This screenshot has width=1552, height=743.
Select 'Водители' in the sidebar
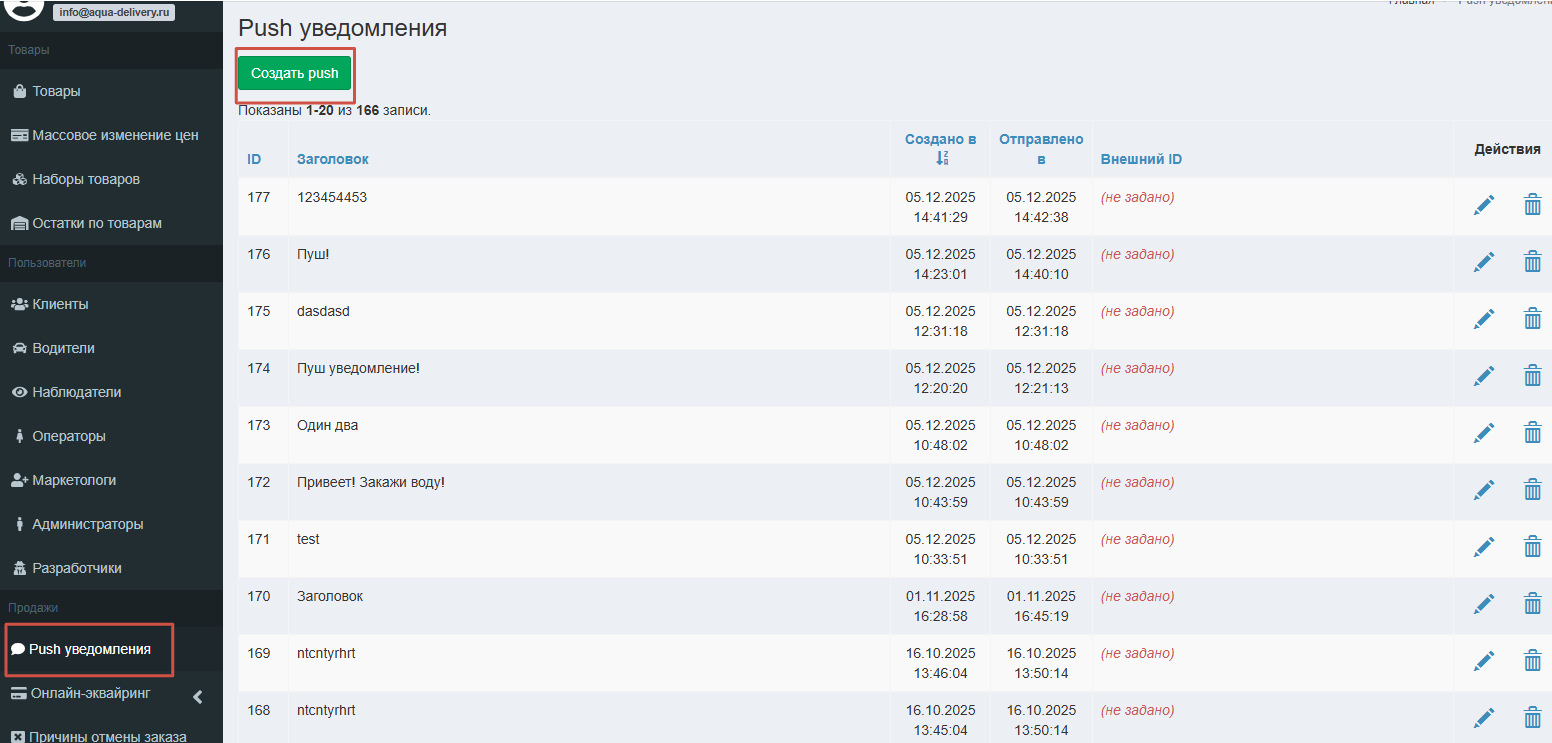[63, 348]
